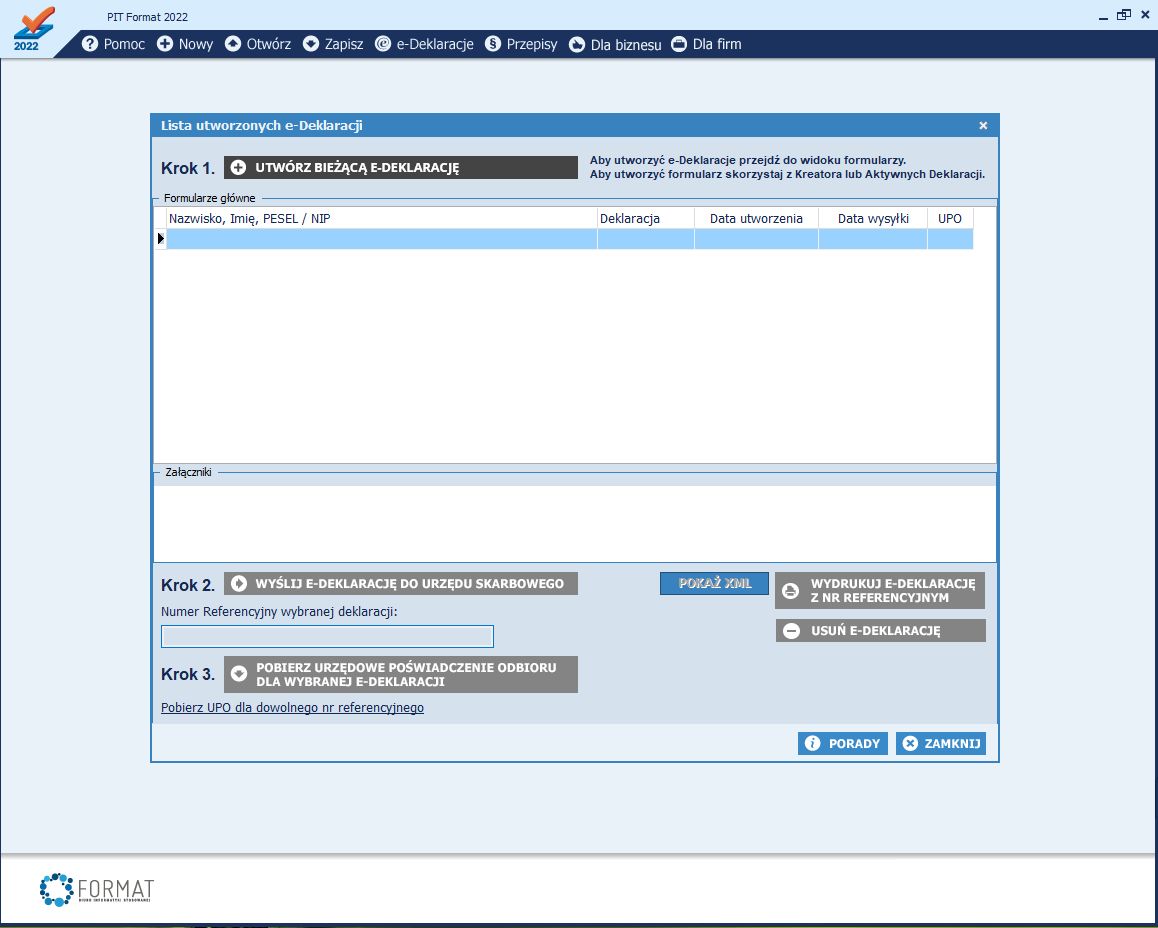The height and width of the screenshot is (928, 1158).
Task: Click the Pomoc question mark icon
Action: point(90,44)
